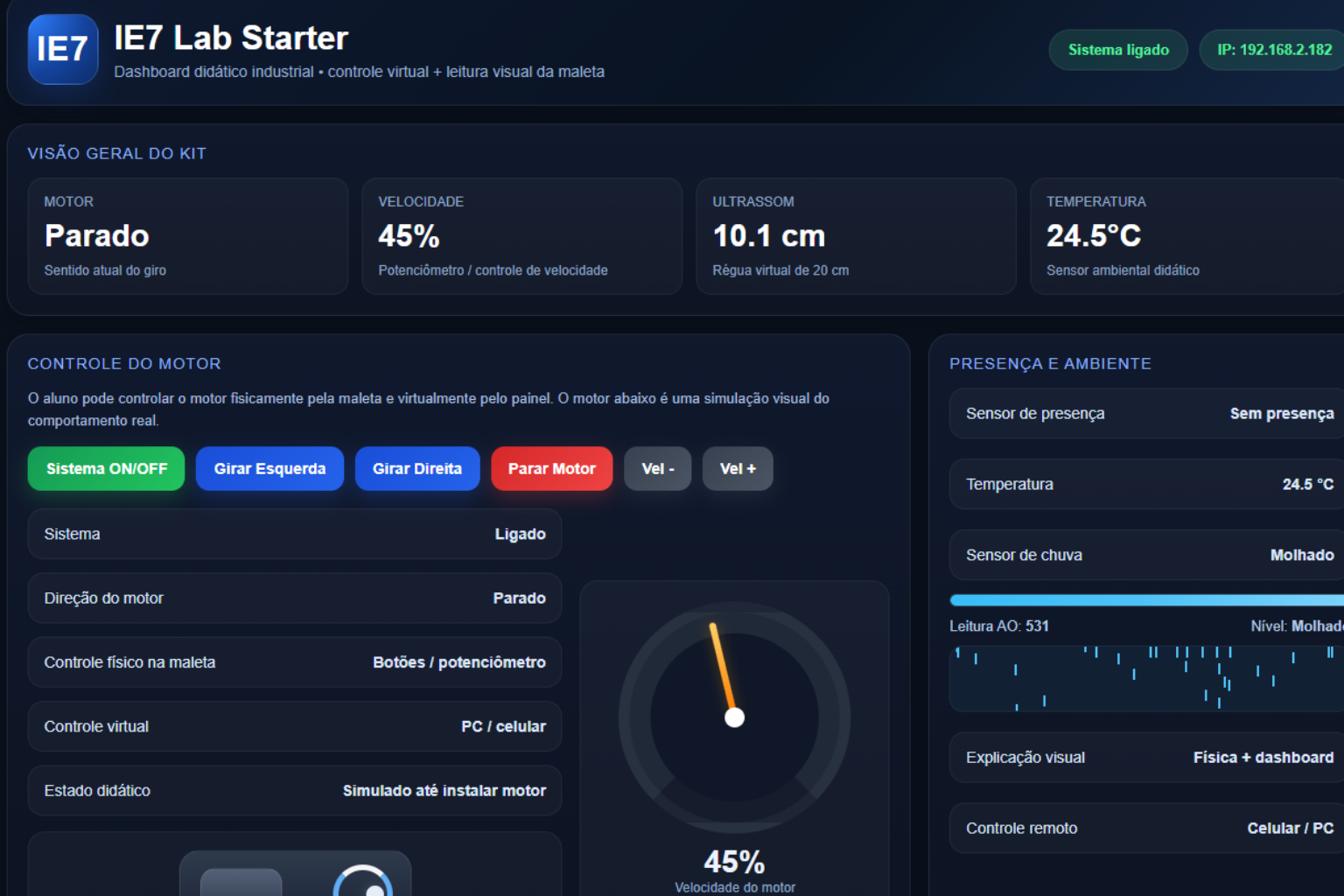Click the 24.5°C value in overview
This screenshot has height=896, width=1344.
click(1094, 235)
